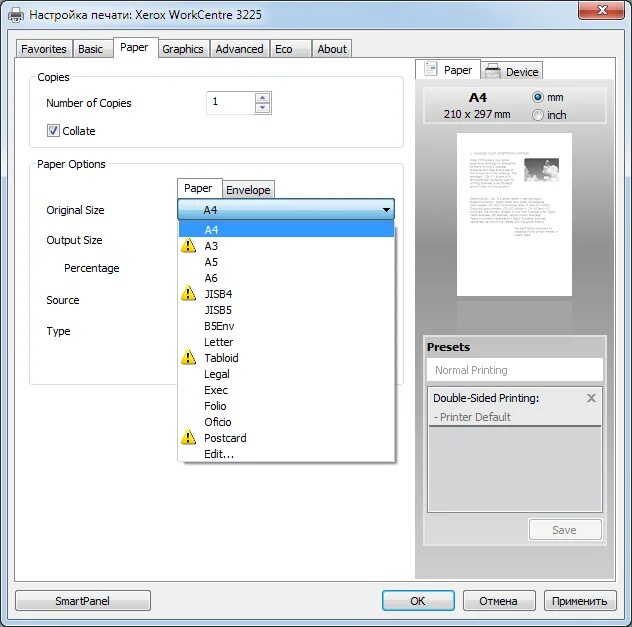
Task: Click the OK button
Action: click(x=418, y=601)
